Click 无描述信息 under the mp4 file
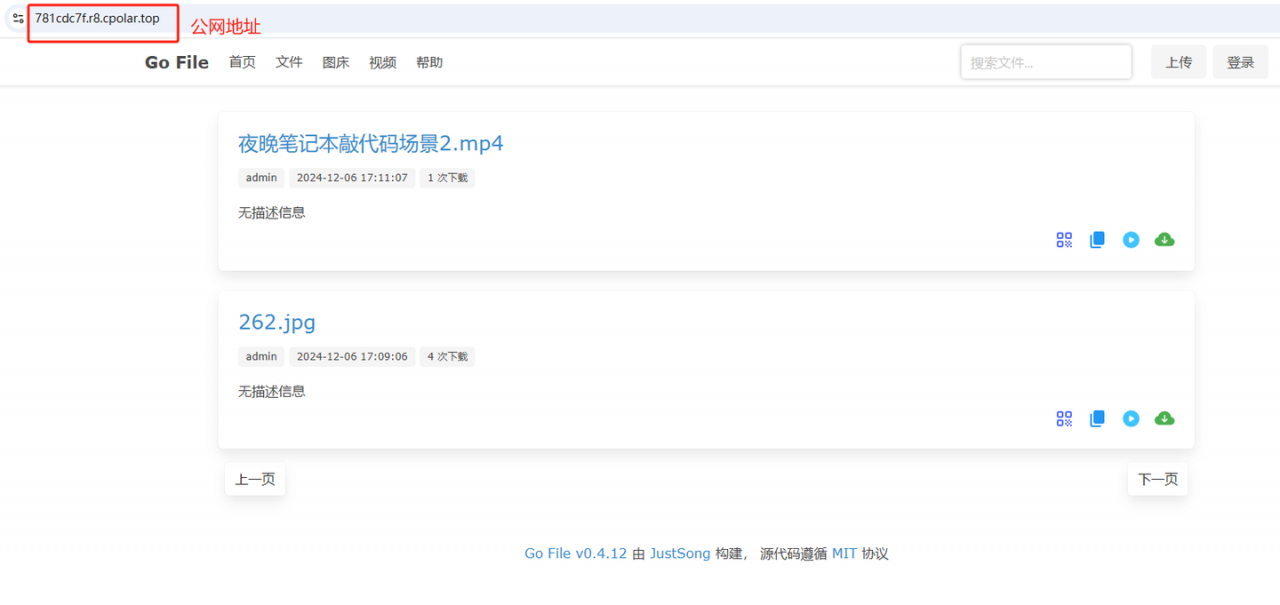Screen dimensions: 1280x605 (272, 212)
